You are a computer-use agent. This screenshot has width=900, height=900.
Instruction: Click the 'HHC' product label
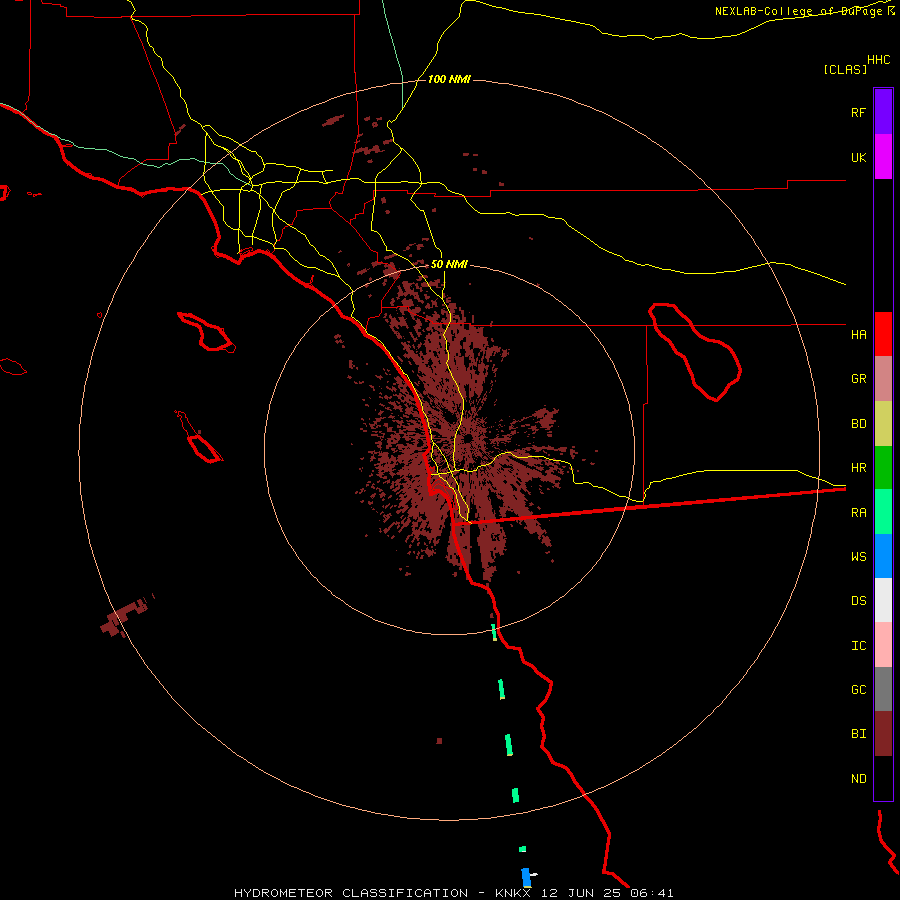point(878,60)
